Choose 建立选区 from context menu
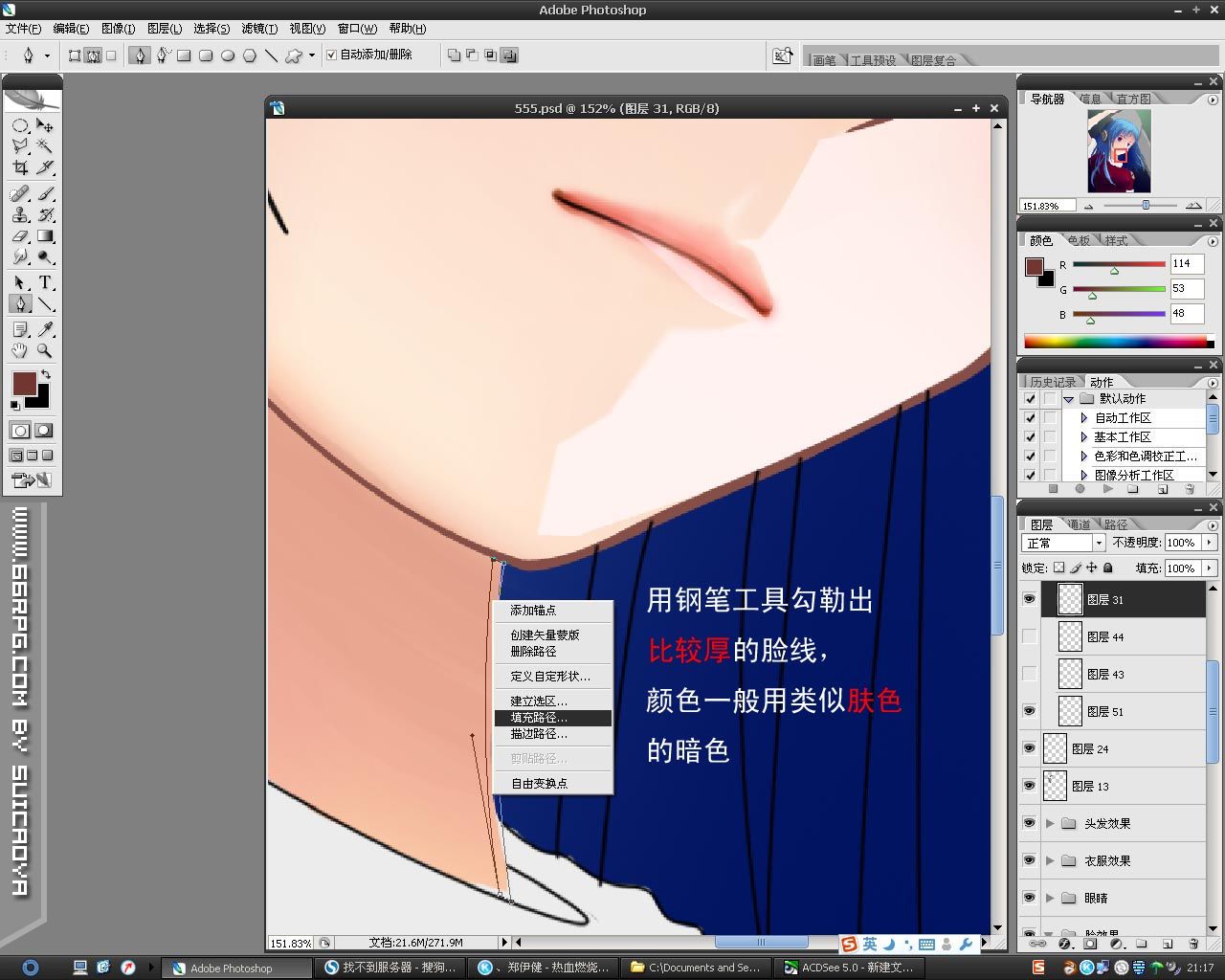This screenshot has width=1225, height=980. (x=552, y=702)
